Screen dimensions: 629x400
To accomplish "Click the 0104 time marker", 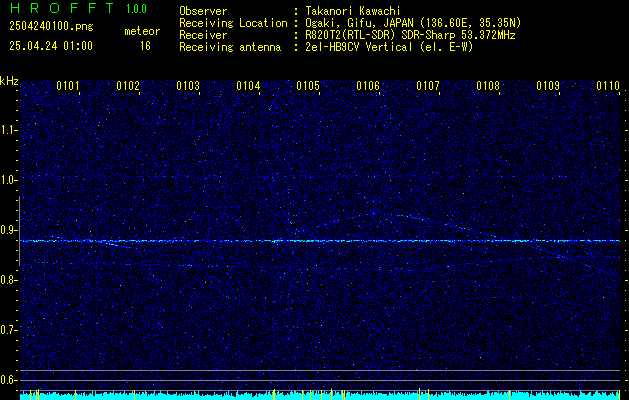I will [x=248, y=86].
